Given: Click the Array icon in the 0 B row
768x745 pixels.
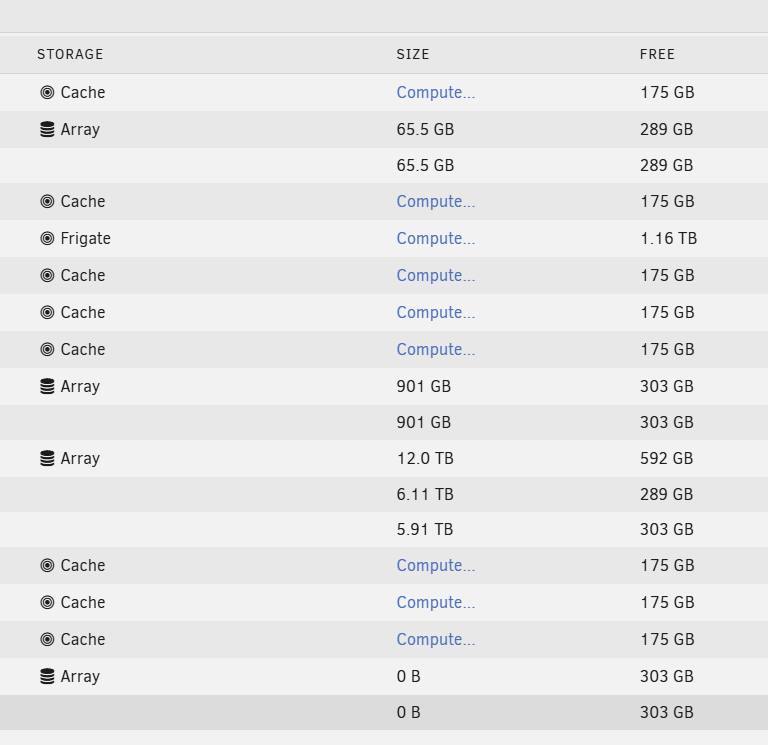Looking at the screenshot, I should [x=47, y=676].
